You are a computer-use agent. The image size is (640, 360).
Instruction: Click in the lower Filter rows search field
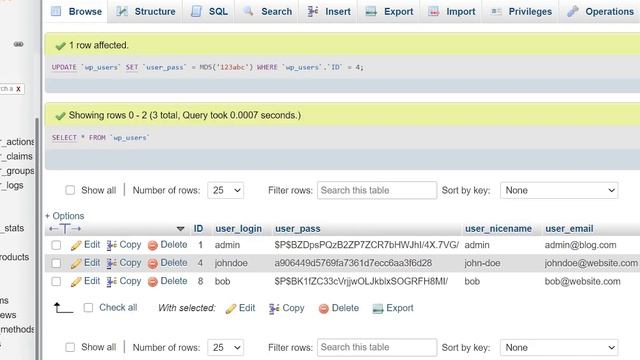(x=377, y=347)
